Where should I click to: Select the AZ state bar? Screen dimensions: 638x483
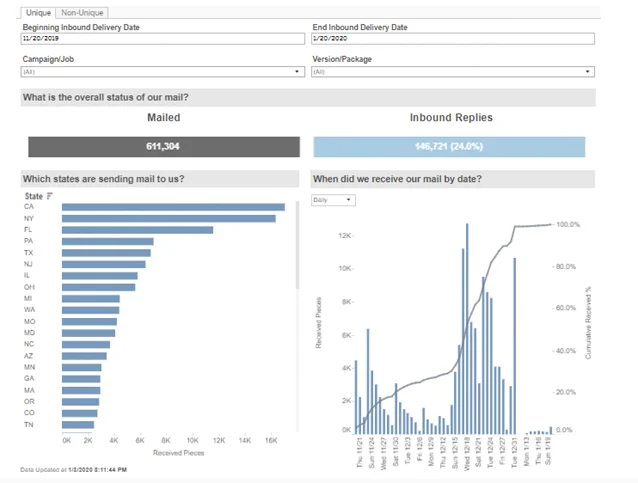coord(84,356)
